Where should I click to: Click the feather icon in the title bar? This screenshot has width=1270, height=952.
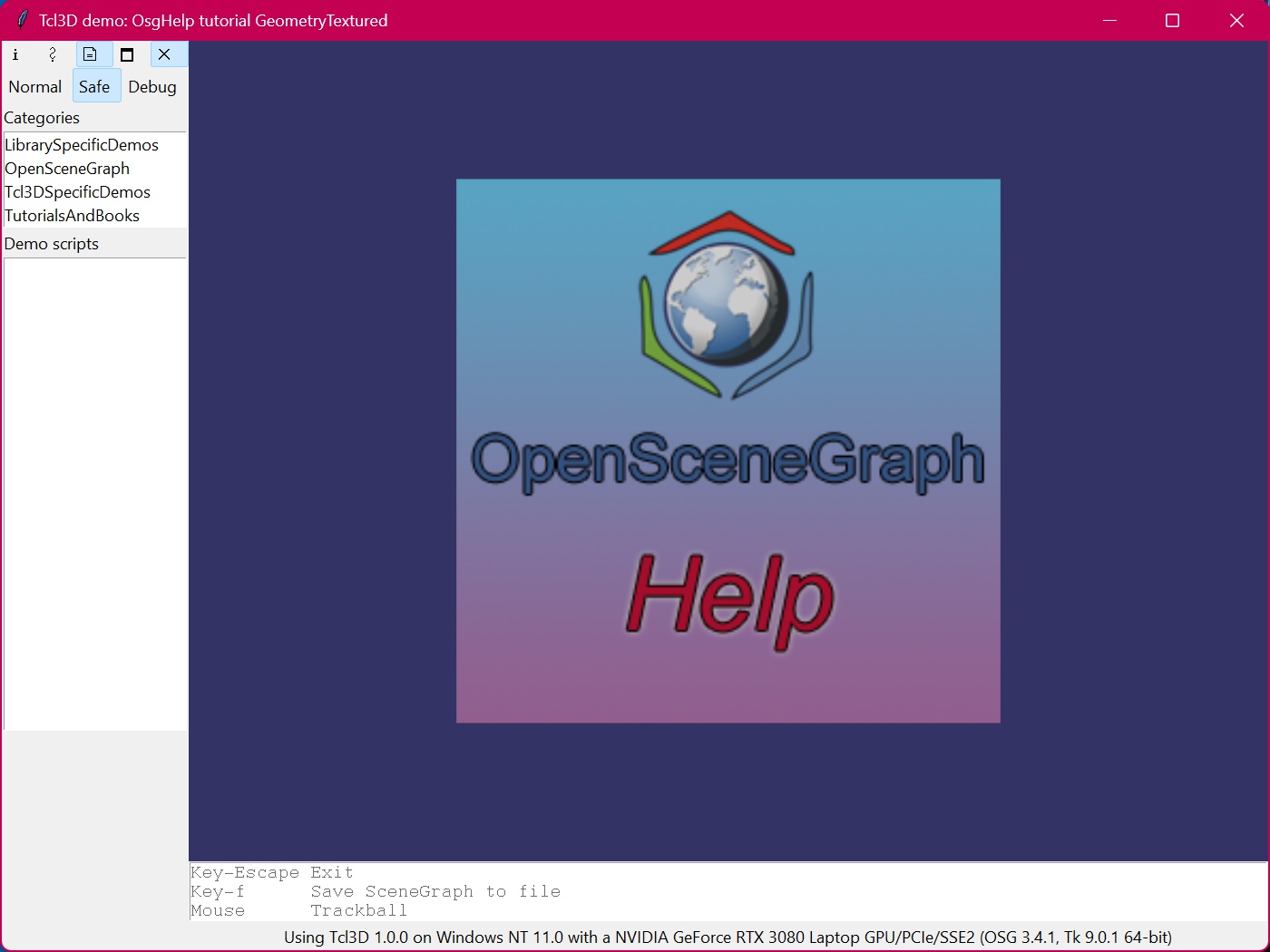pos(23,20)
